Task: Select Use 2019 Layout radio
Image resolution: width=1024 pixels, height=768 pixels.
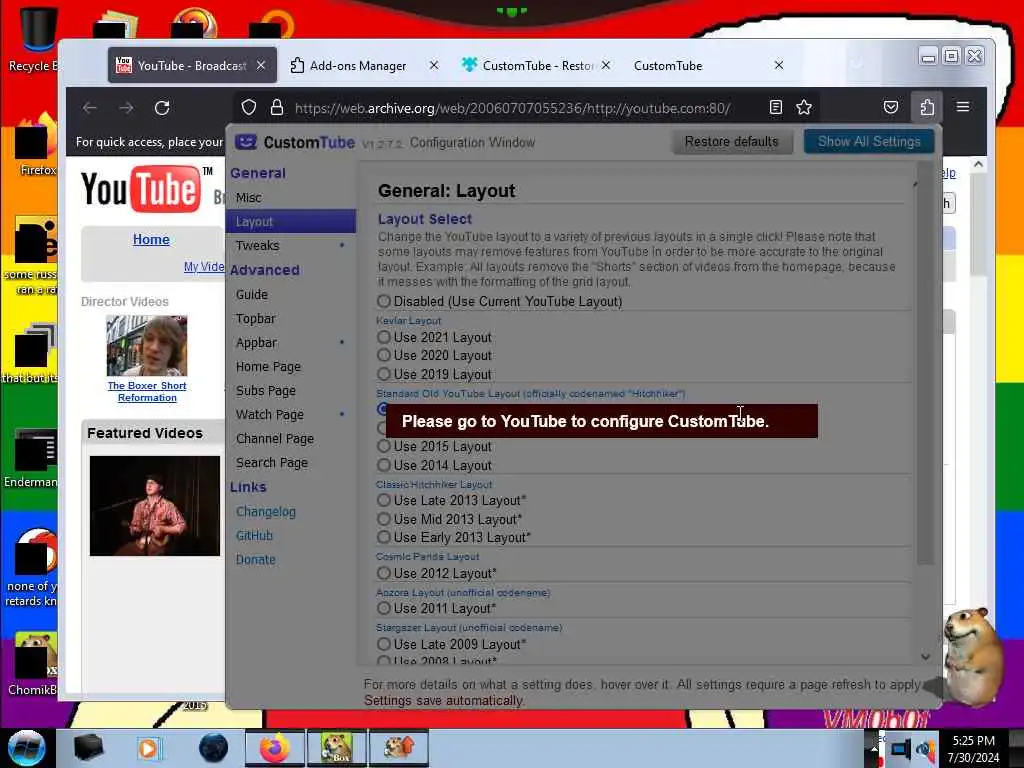Action: pos(383,374)
